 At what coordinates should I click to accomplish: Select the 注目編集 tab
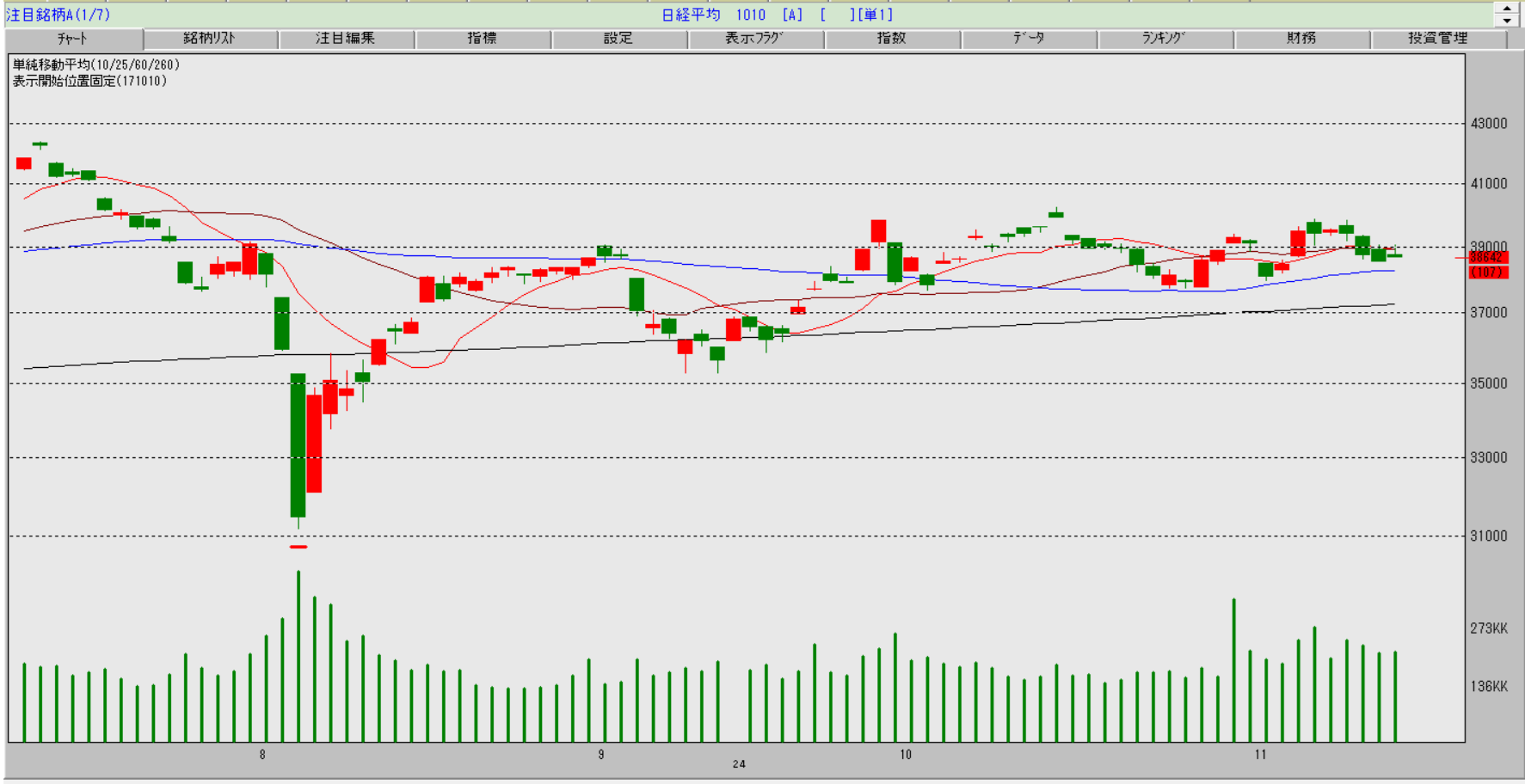(x=346, y=39)
